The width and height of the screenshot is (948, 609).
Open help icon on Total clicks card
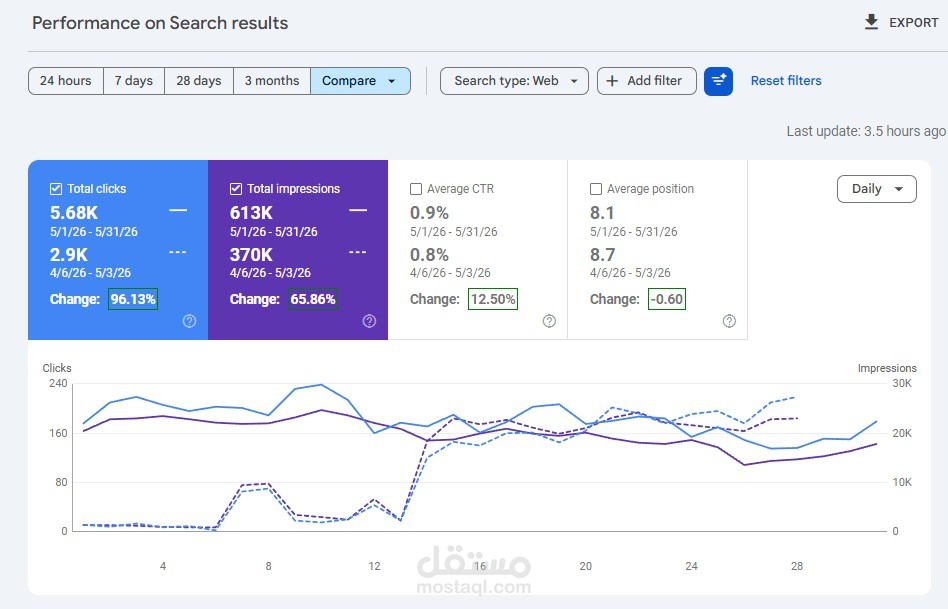189,321
